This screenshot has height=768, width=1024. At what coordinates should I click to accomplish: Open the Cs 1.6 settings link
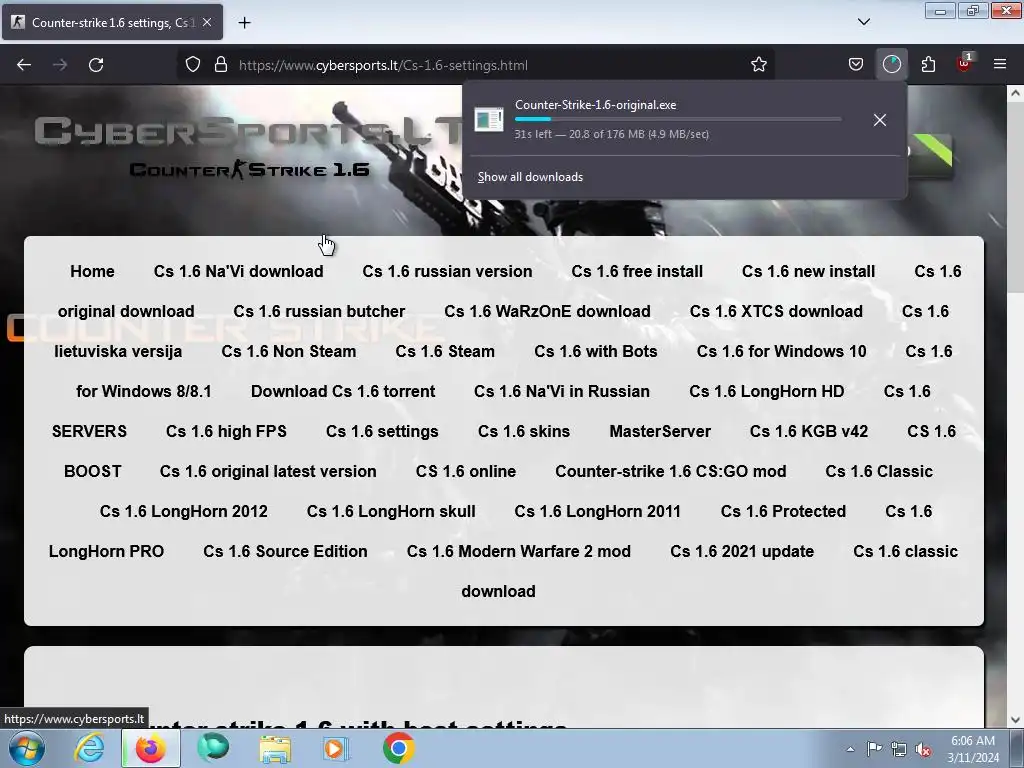(x=382, y=432)
